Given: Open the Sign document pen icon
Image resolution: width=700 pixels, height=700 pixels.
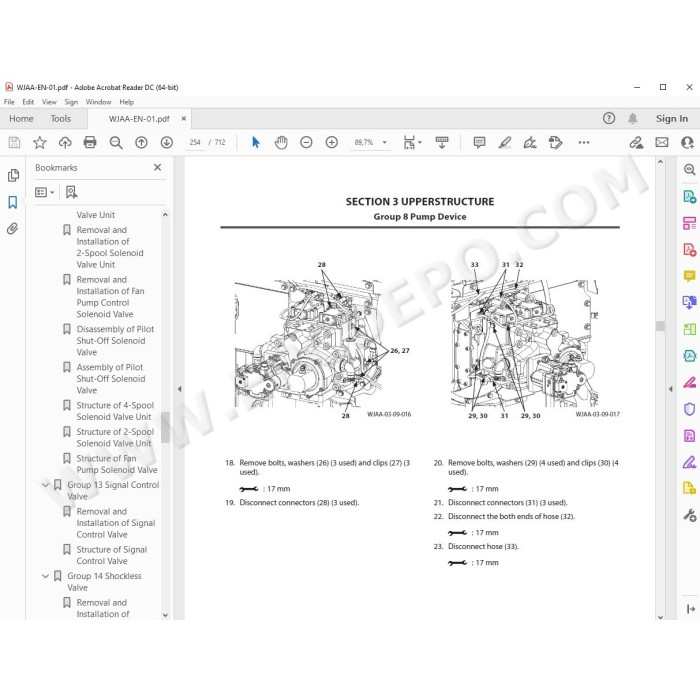Looking at the screenshot, I should click(x=530, y=142).
